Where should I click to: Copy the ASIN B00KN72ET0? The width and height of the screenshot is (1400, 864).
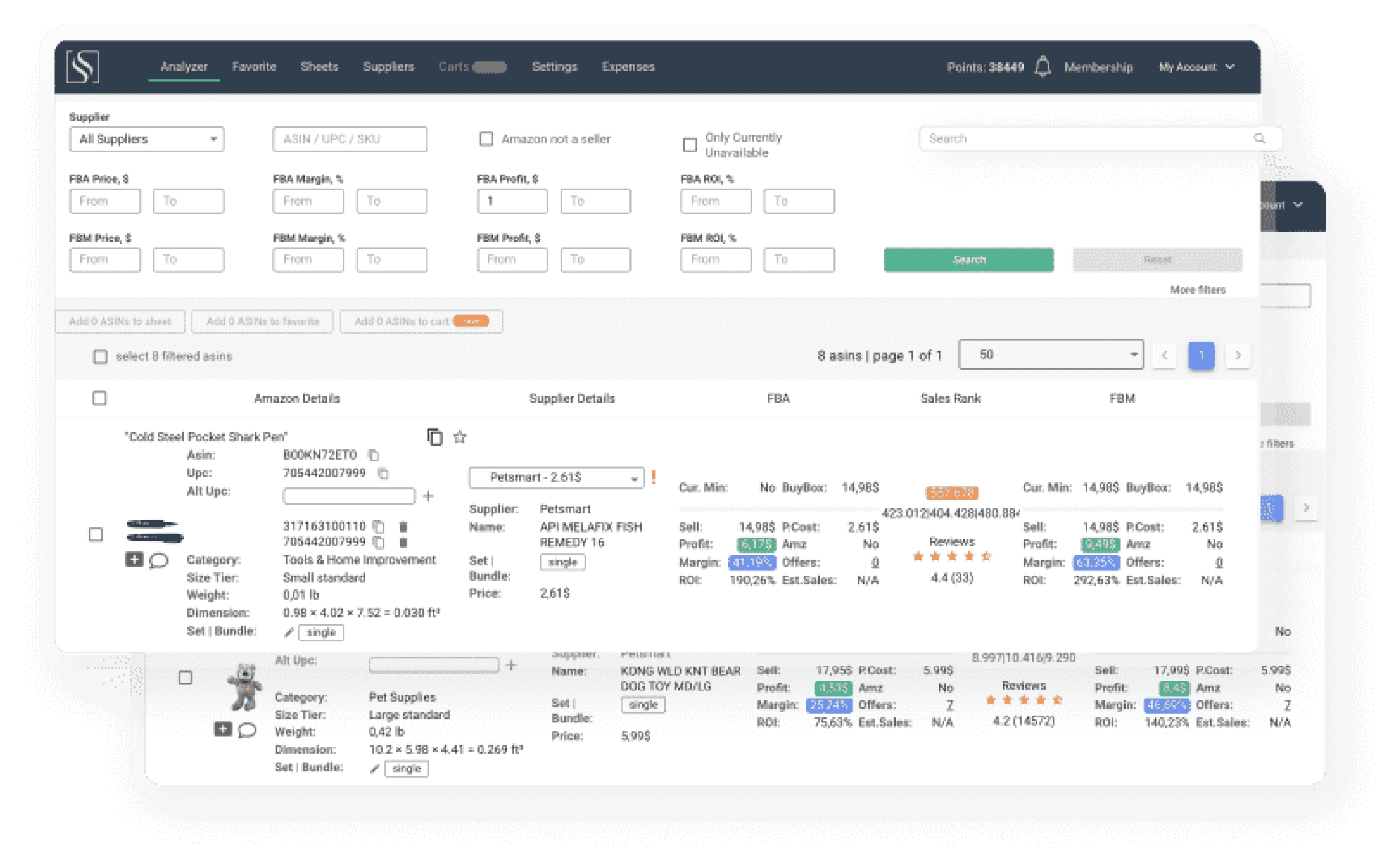tap(374, 455)
